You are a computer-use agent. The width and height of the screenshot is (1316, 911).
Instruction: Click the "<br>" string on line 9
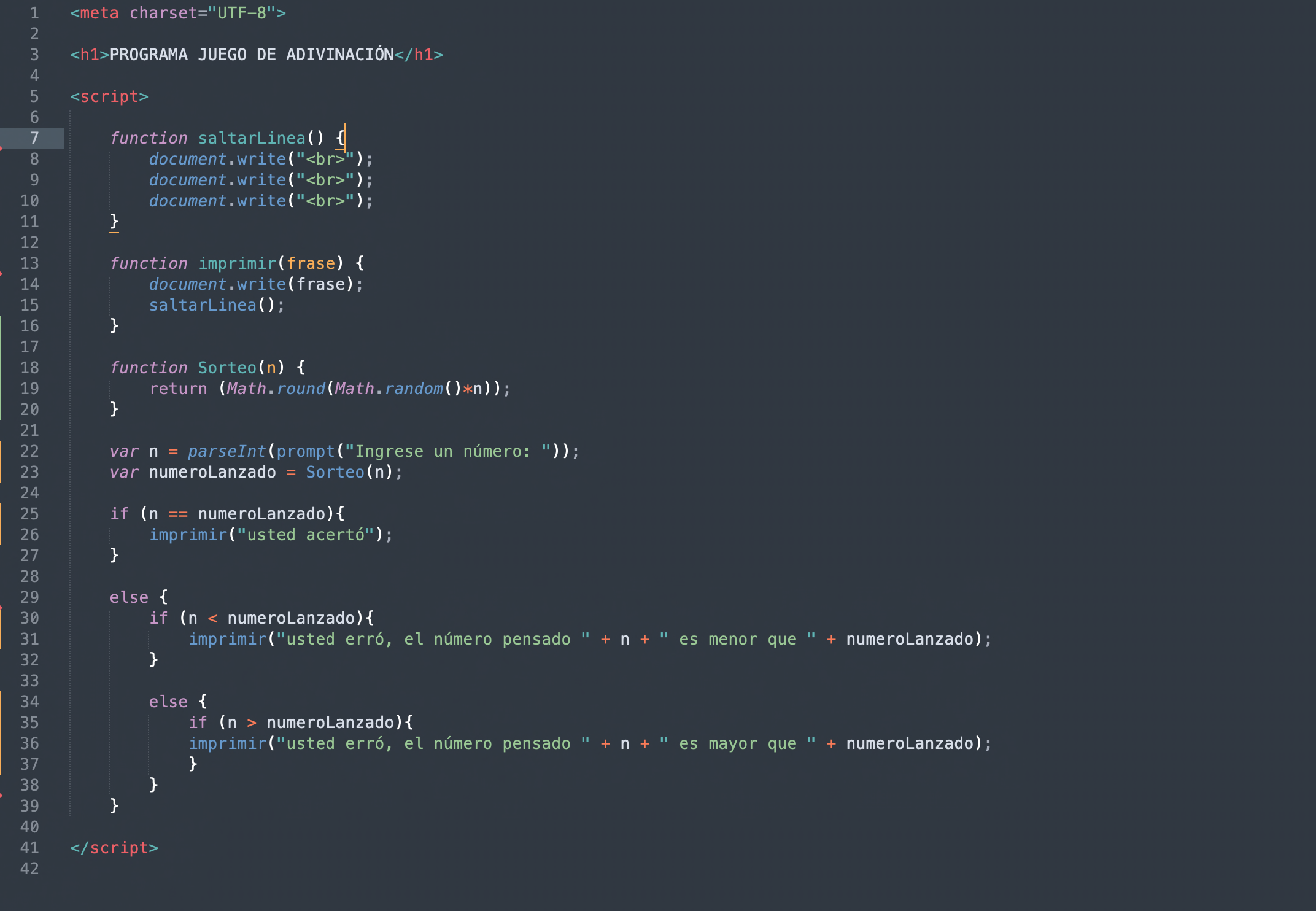(325, 180)
